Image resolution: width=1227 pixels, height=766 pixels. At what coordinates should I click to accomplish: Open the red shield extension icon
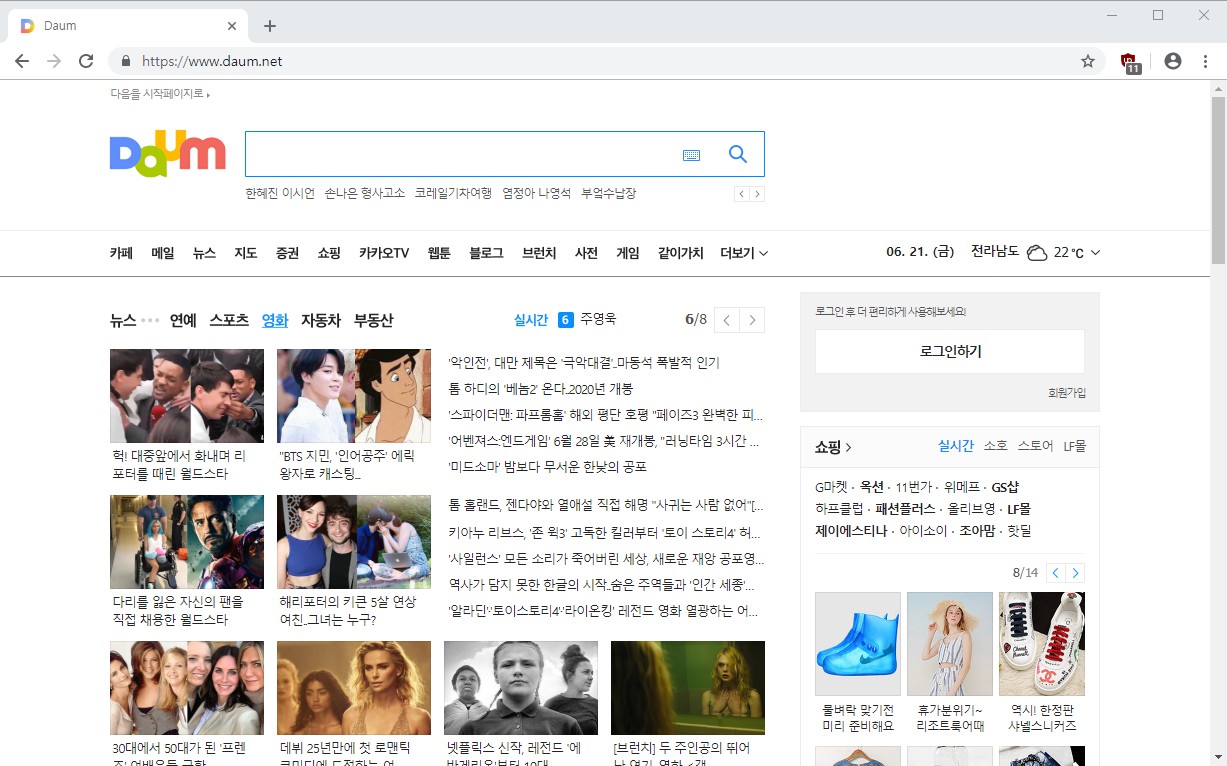pos(1131,62)
